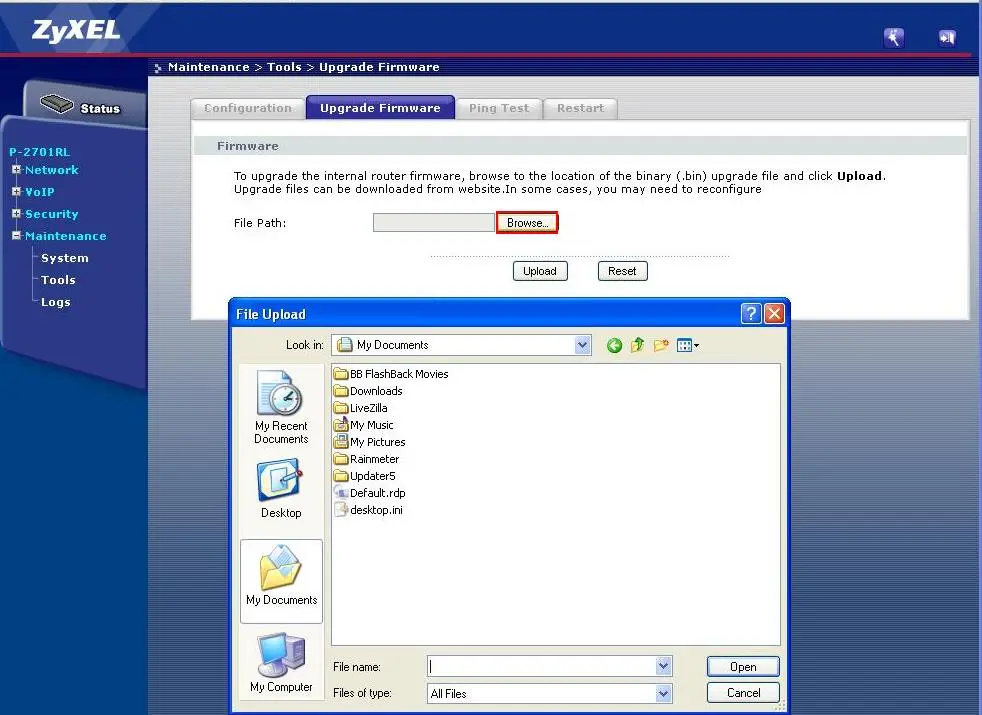Image resolution: width=982 pixels, height=715 pixels.
Task: Click the logout icon in top header
Action: (x=946, y=37)
